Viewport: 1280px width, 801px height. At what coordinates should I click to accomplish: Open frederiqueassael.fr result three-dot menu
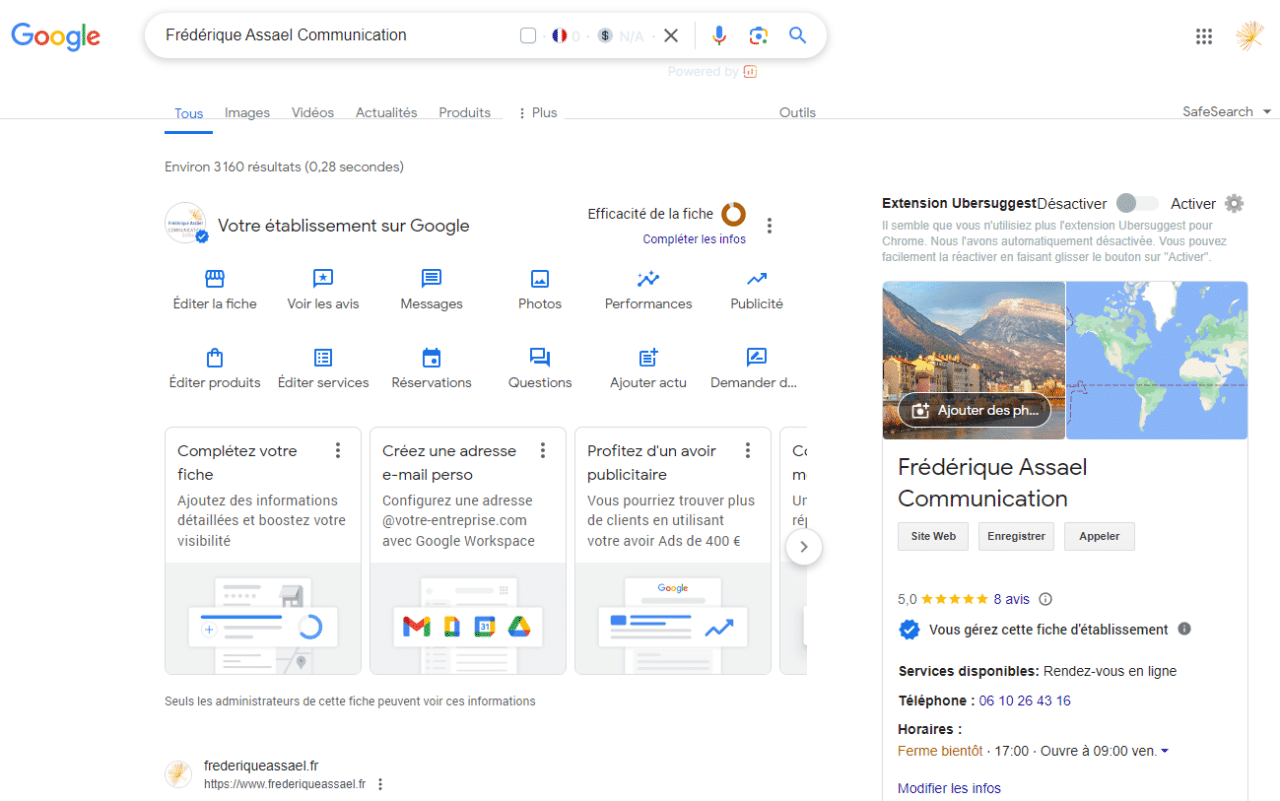point(380,785)
